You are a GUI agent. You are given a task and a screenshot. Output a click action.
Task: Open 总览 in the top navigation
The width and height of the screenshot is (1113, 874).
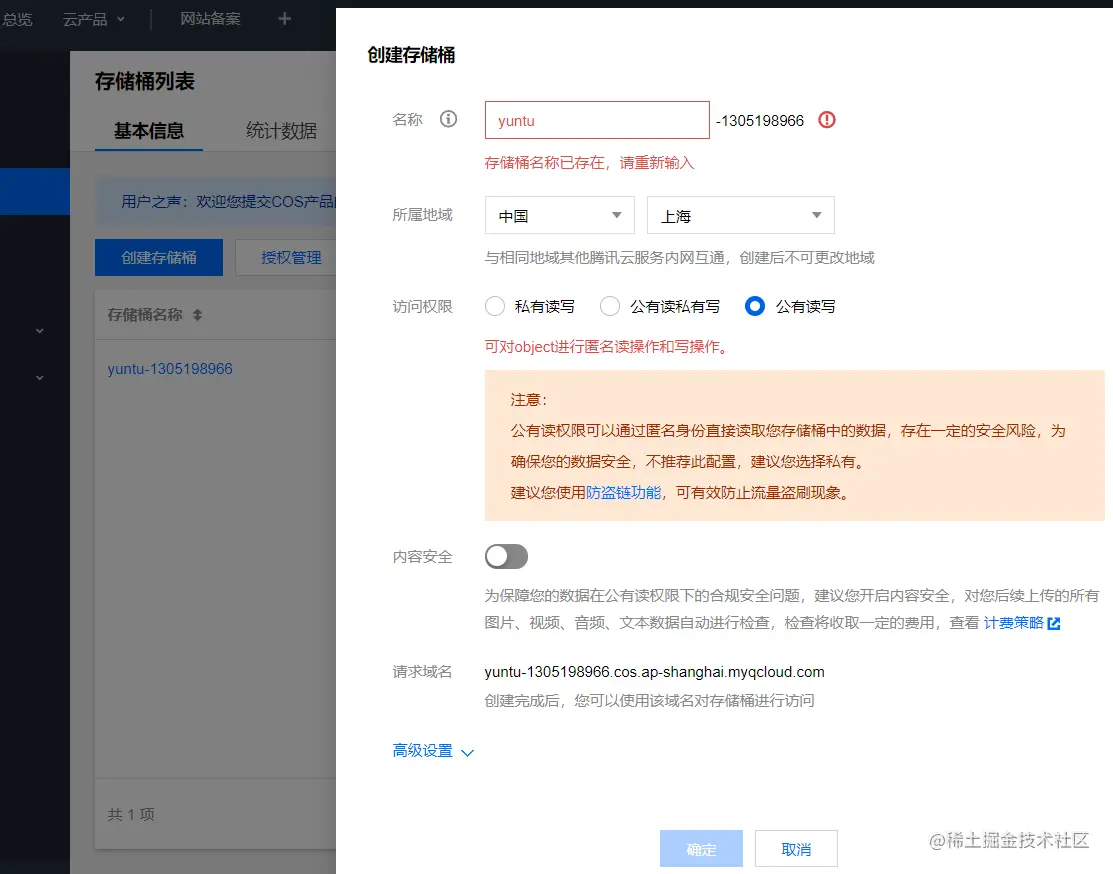pyautogui.click(x=16, y=19)
